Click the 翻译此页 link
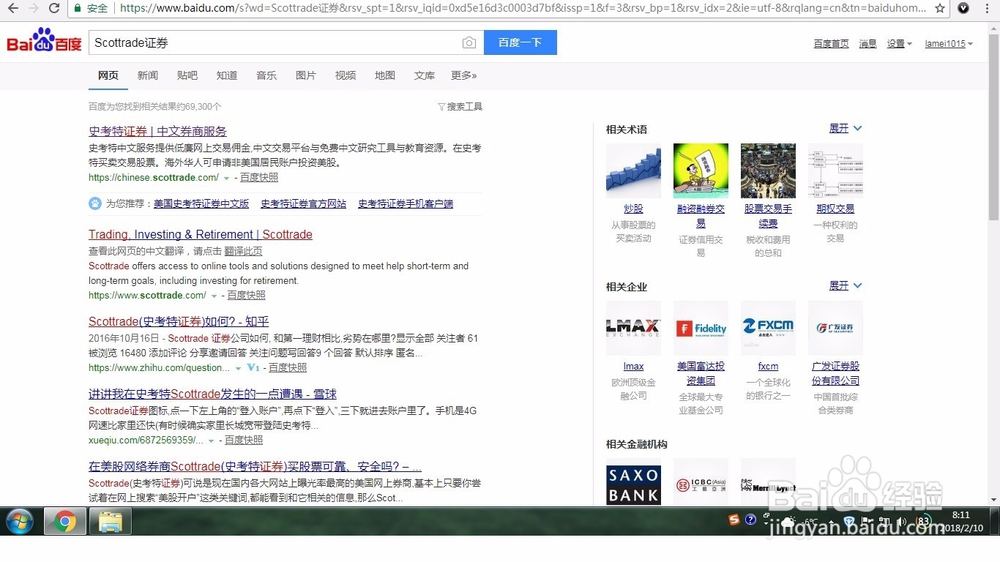 [x=243, y=251]
